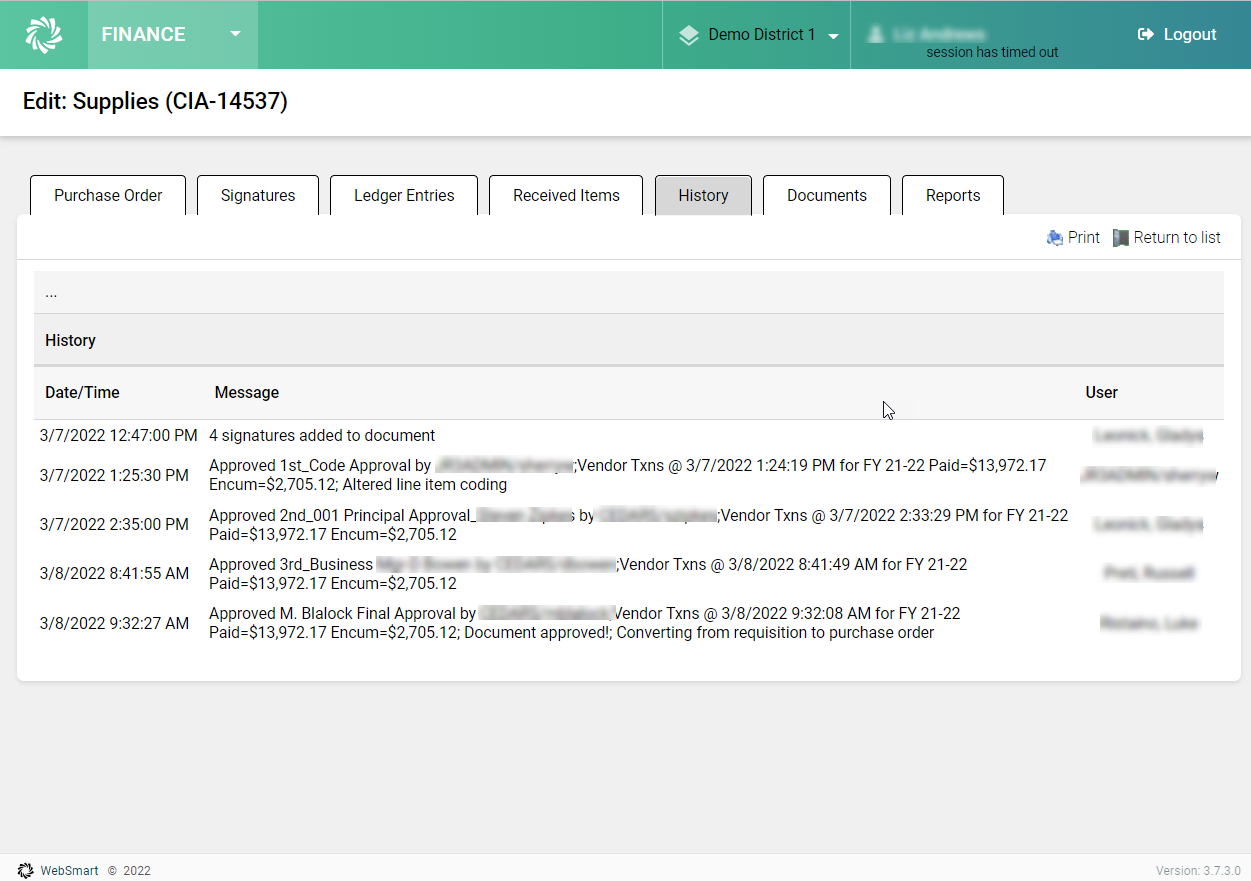The image size is (1251, 881).
Task: Switch to the Reports tab
Action: coord(953,195)
